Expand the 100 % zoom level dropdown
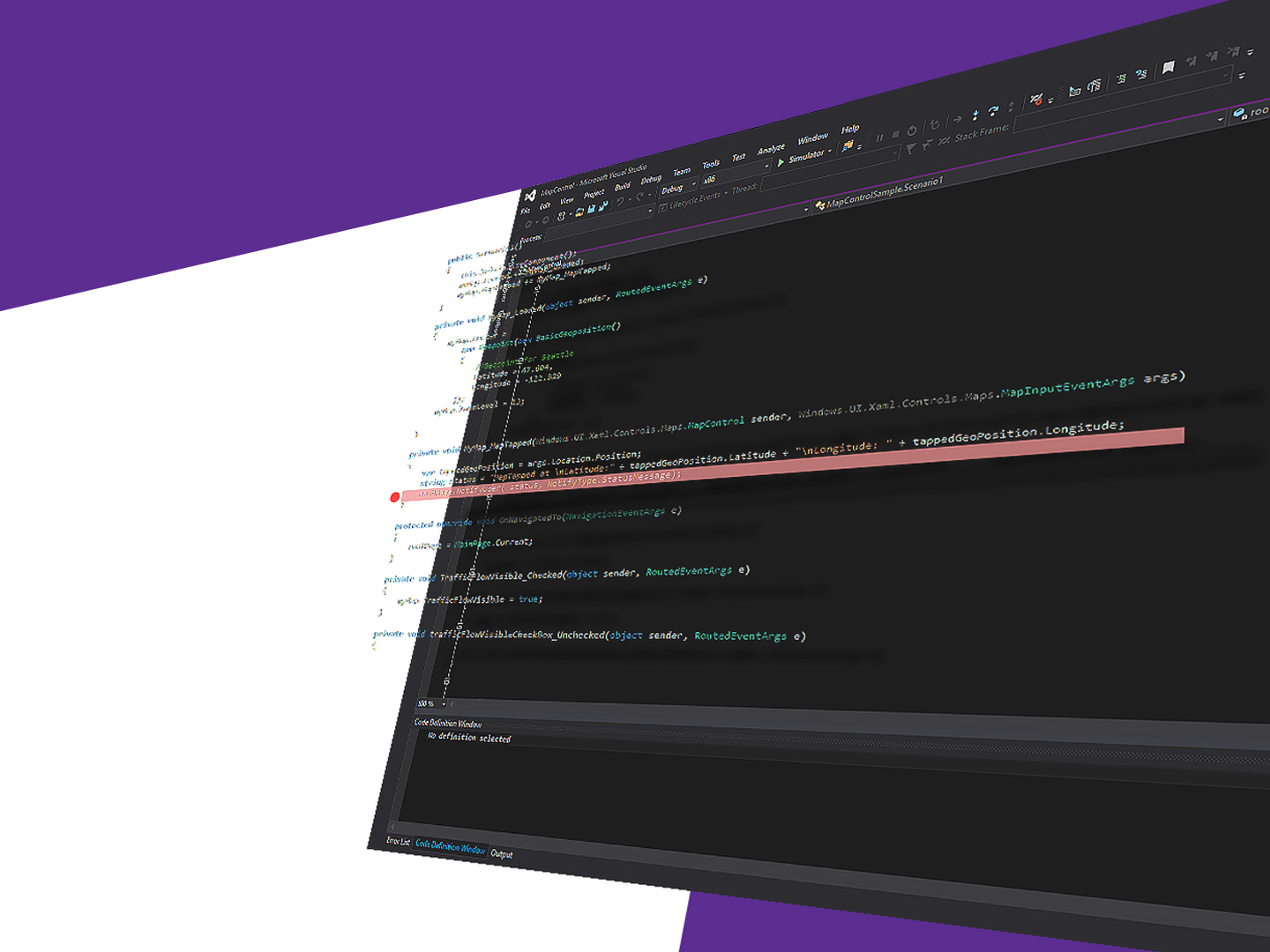This screenshot has height=952, width=1270. tap(444, 704)
